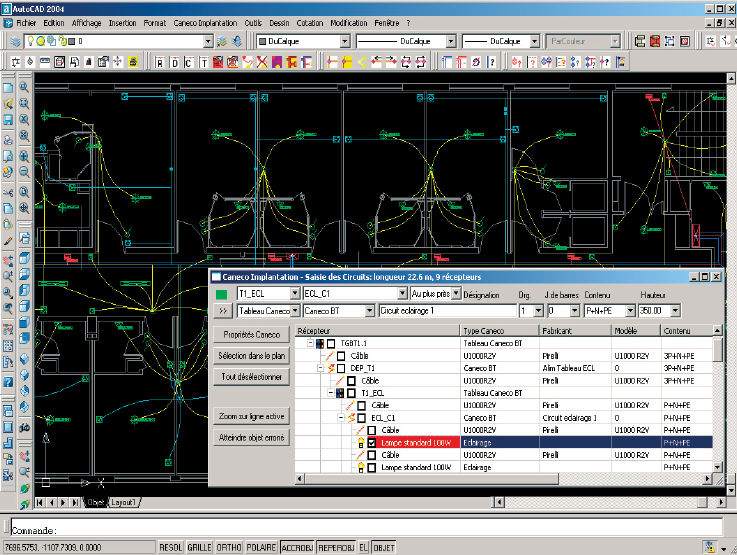
Task: Click the lamp icon on the highlighted row
Action: click(x=361, y=443)
